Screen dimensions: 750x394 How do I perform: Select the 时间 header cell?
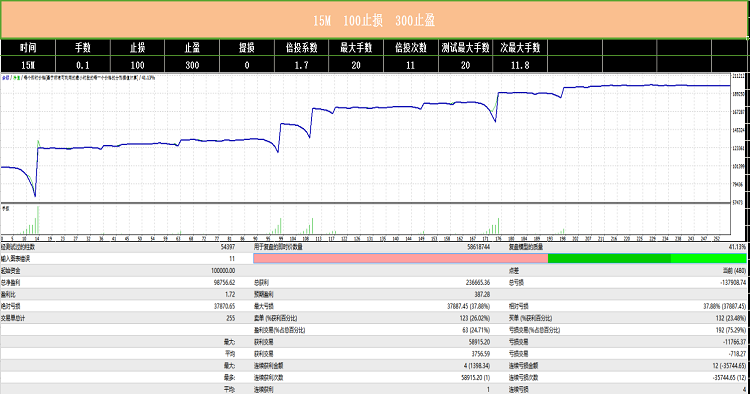[x=28, y=48]
